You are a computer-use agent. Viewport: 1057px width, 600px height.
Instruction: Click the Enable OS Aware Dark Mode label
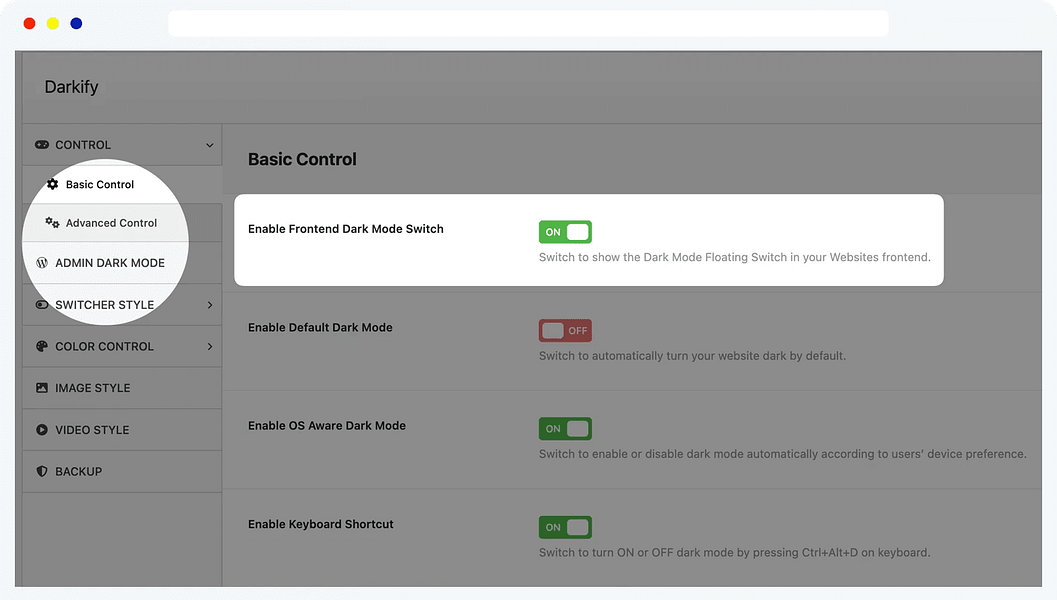[x=327, y=425]
